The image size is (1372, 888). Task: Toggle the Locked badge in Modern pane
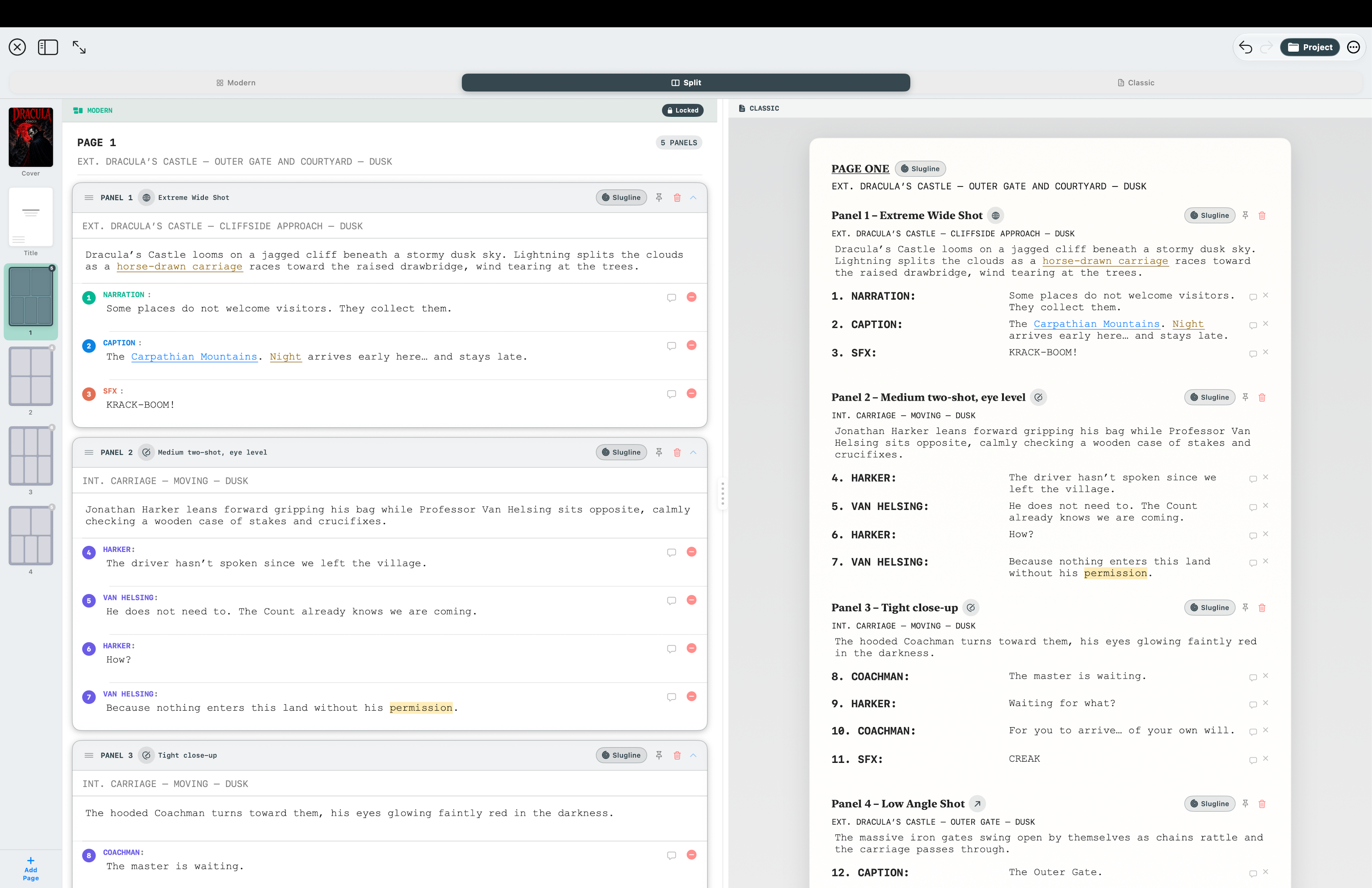pyautogui.click(x=682, y=110)
